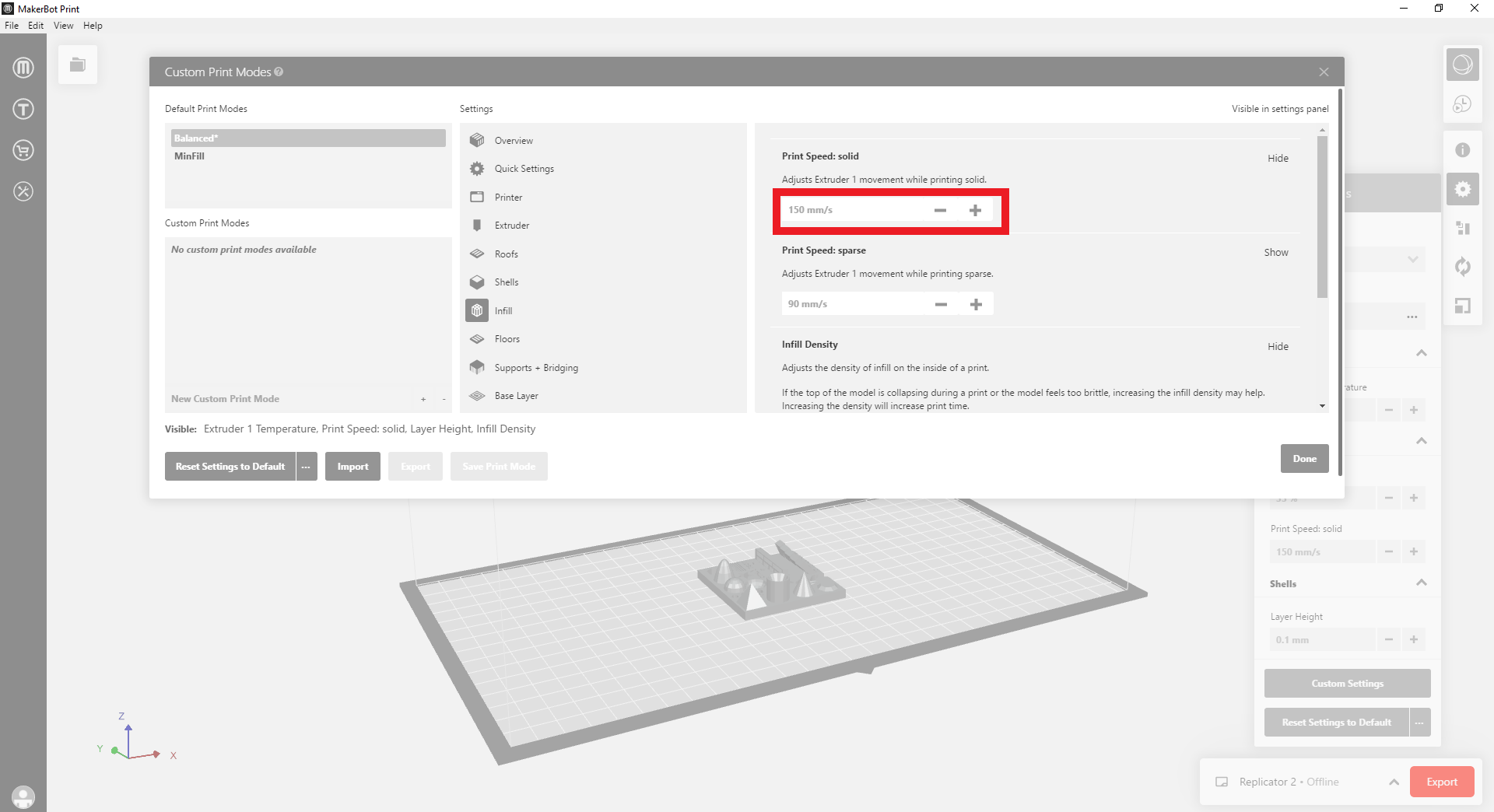Click the Export button in the dialog
The width and height of the screenshot is (1494, 812).
click(x=416, y=467)
